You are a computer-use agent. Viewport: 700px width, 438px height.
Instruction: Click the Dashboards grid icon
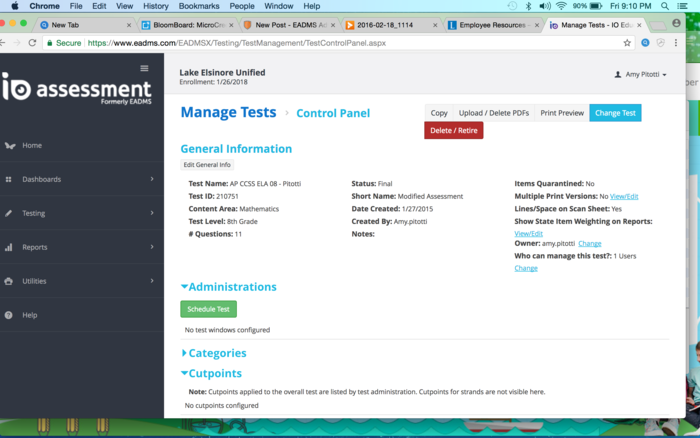(x=9, y=179)
